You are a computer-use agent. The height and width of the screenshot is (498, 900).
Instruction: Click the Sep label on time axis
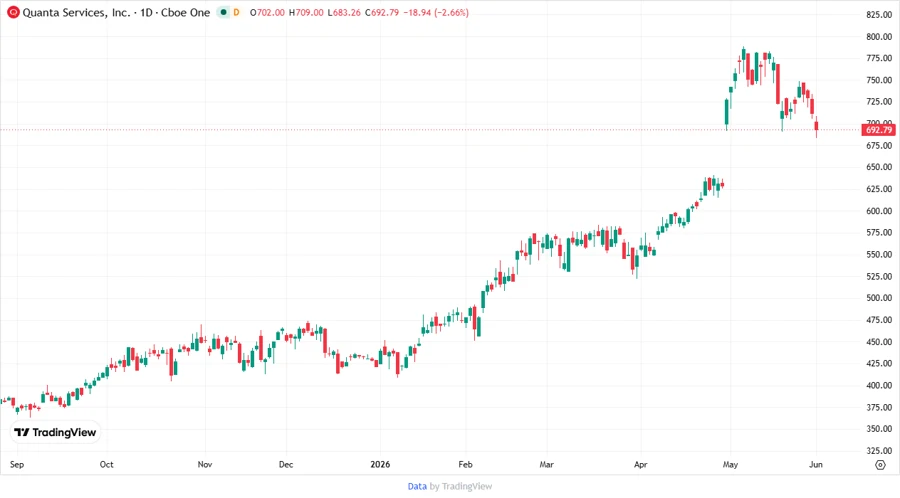17,464
